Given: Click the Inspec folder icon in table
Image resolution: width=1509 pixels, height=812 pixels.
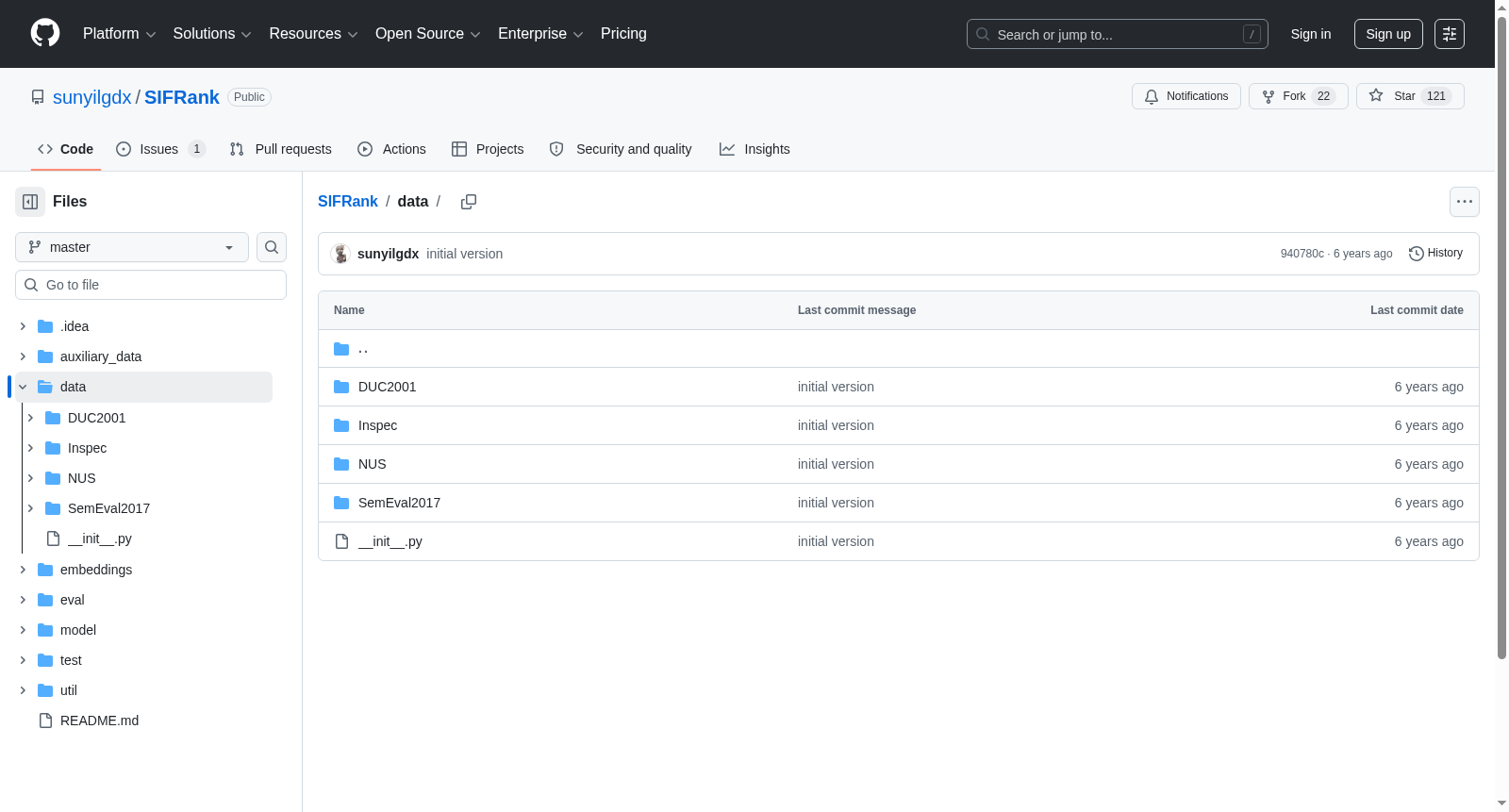Looking at the screenshot, I should 341,425.
